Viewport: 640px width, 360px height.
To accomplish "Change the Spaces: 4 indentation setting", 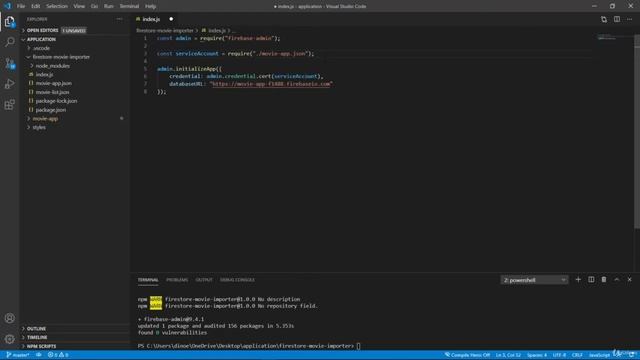I will [x=537, y=355].
